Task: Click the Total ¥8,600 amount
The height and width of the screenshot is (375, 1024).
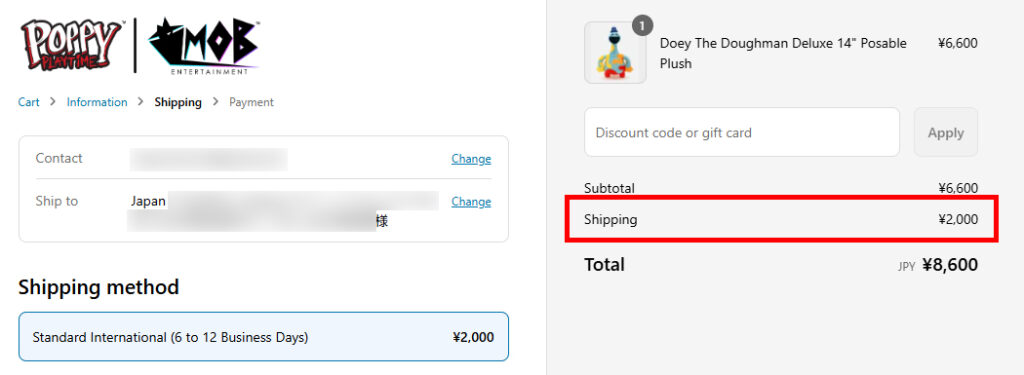Action: click(950, 265)
